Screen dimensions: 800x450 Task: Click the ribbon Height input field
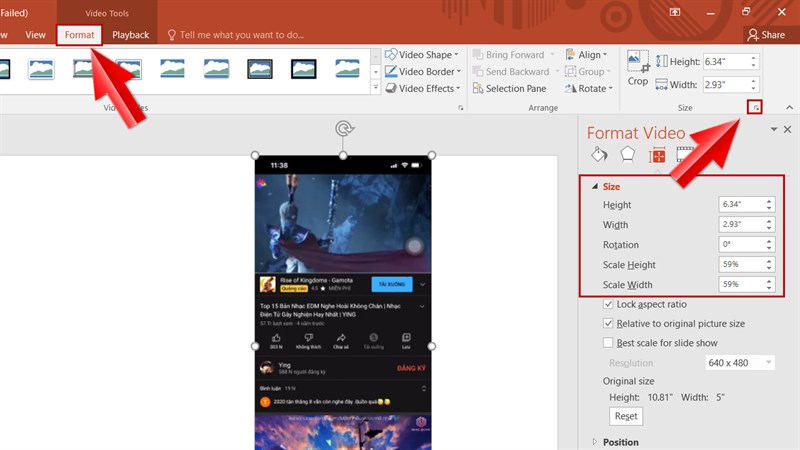coord(726,62)
